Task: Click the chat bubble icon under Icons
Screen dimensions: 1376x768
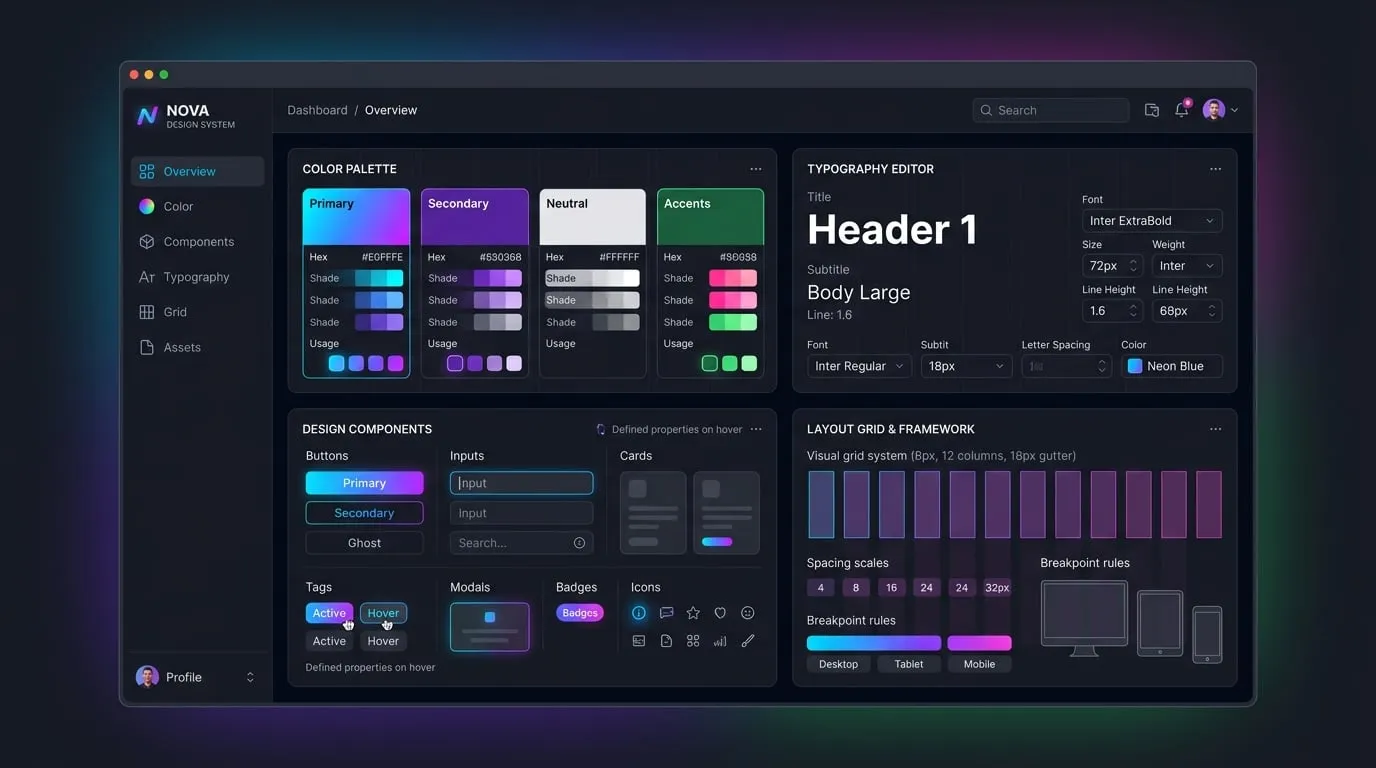Action: (x=666, y=613)
